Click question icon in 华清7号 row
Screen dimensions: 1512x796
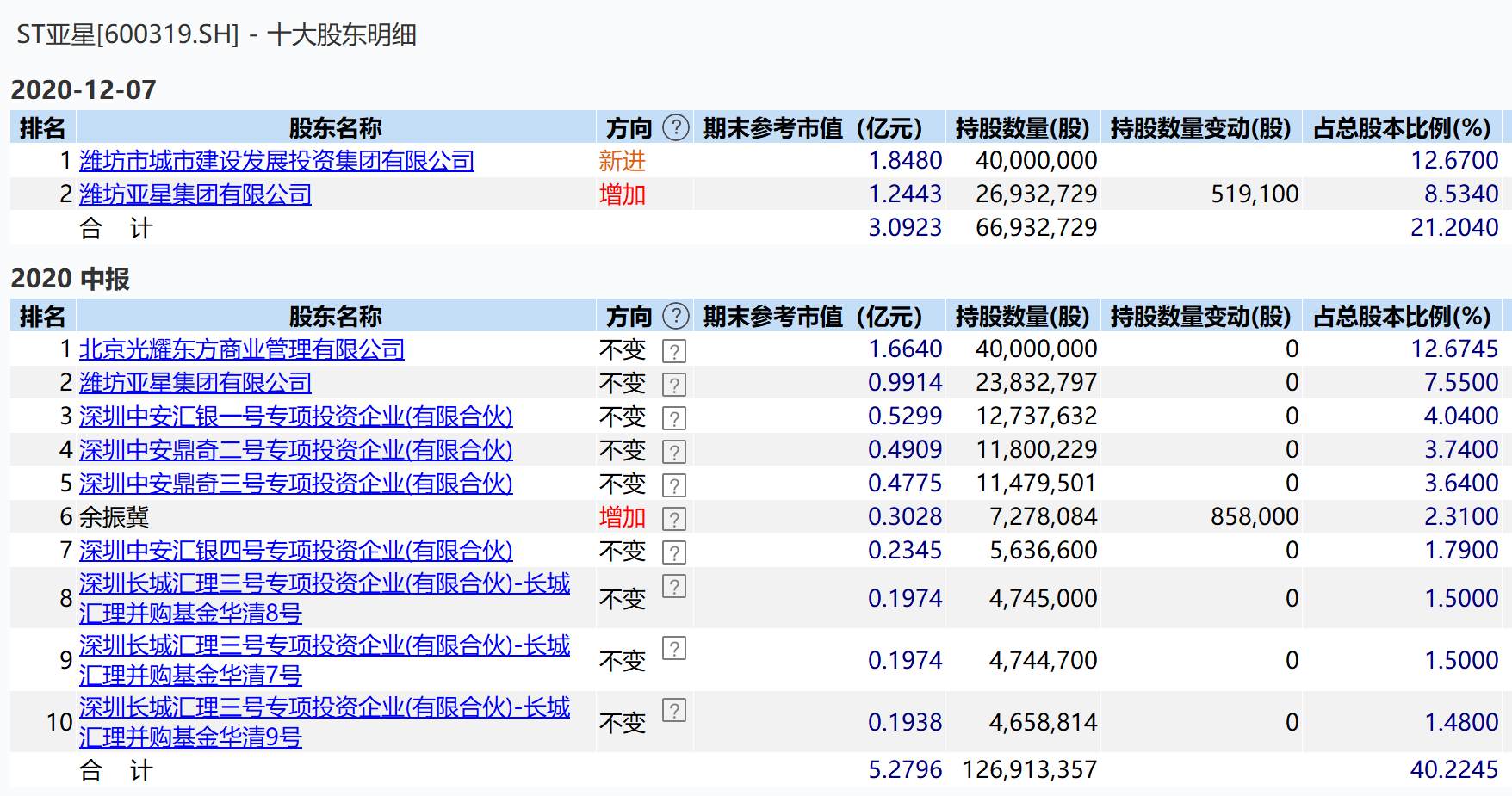(x=673, y=648)
